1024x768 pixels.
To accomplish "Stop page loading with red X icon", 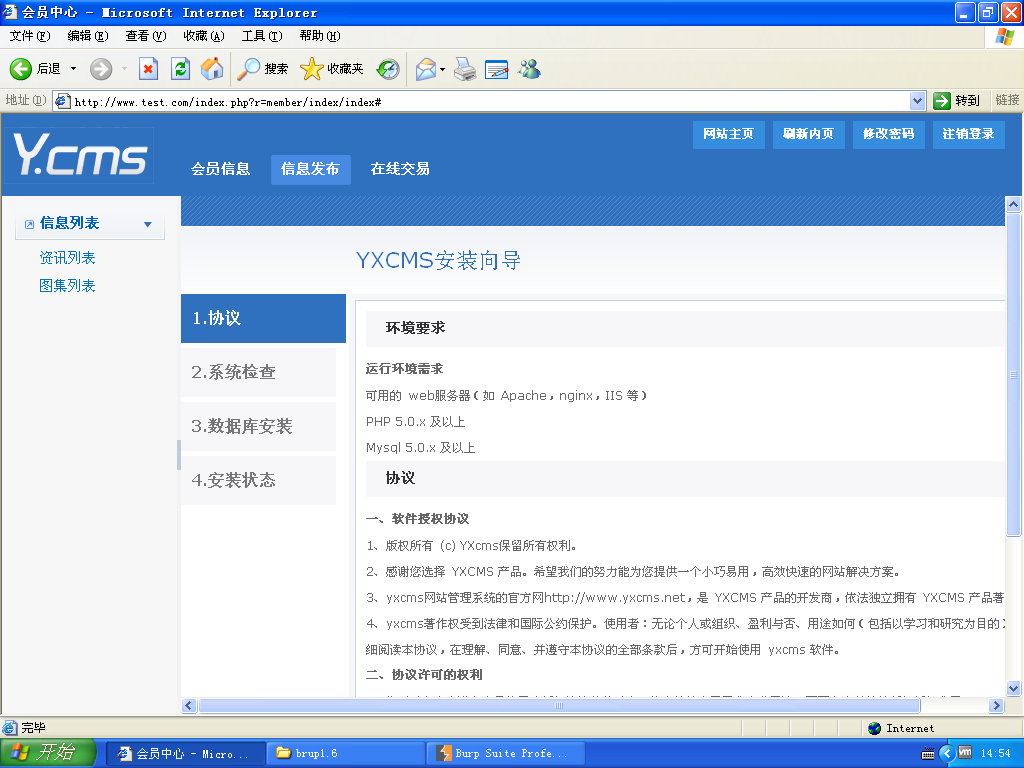I will point(148,69).
